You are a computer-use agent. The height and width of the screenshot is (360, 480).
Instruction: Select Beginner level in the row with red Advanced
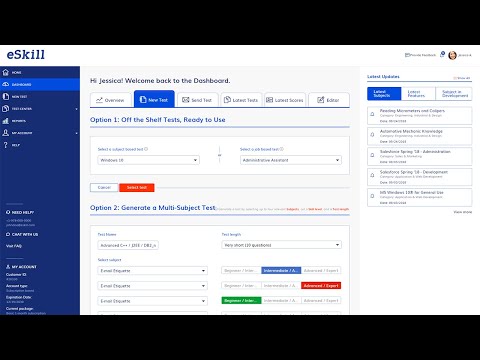click(241, 286)
